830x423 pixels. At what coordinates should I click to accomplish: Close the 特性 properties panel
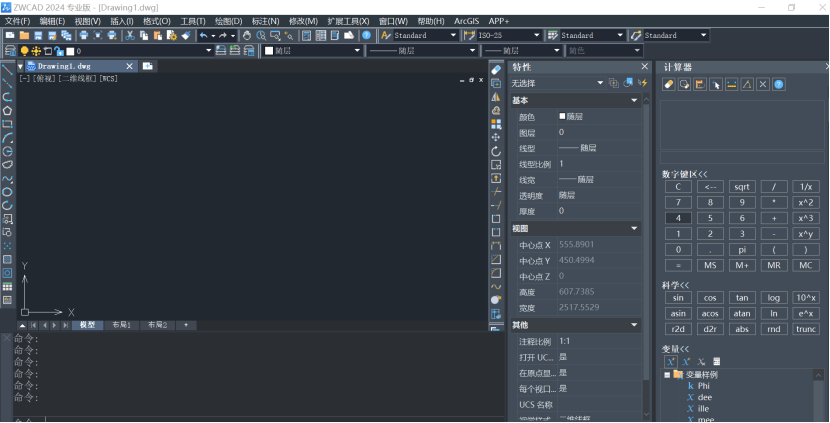644,67
